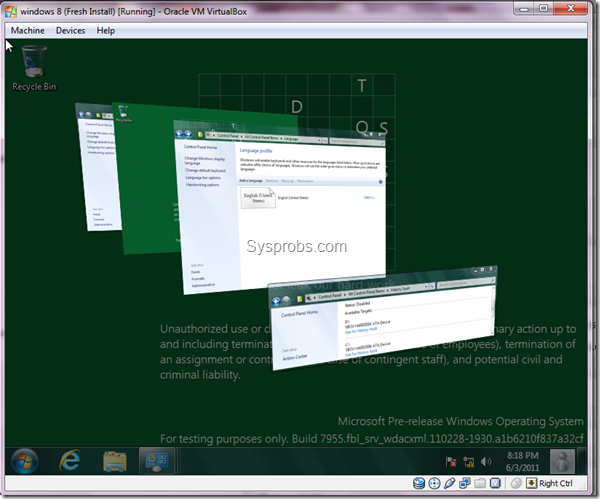This screenshot has height=499, width=600.
Task: Click the VirtualBox hard disk status icon
Action: pos(420,484)
